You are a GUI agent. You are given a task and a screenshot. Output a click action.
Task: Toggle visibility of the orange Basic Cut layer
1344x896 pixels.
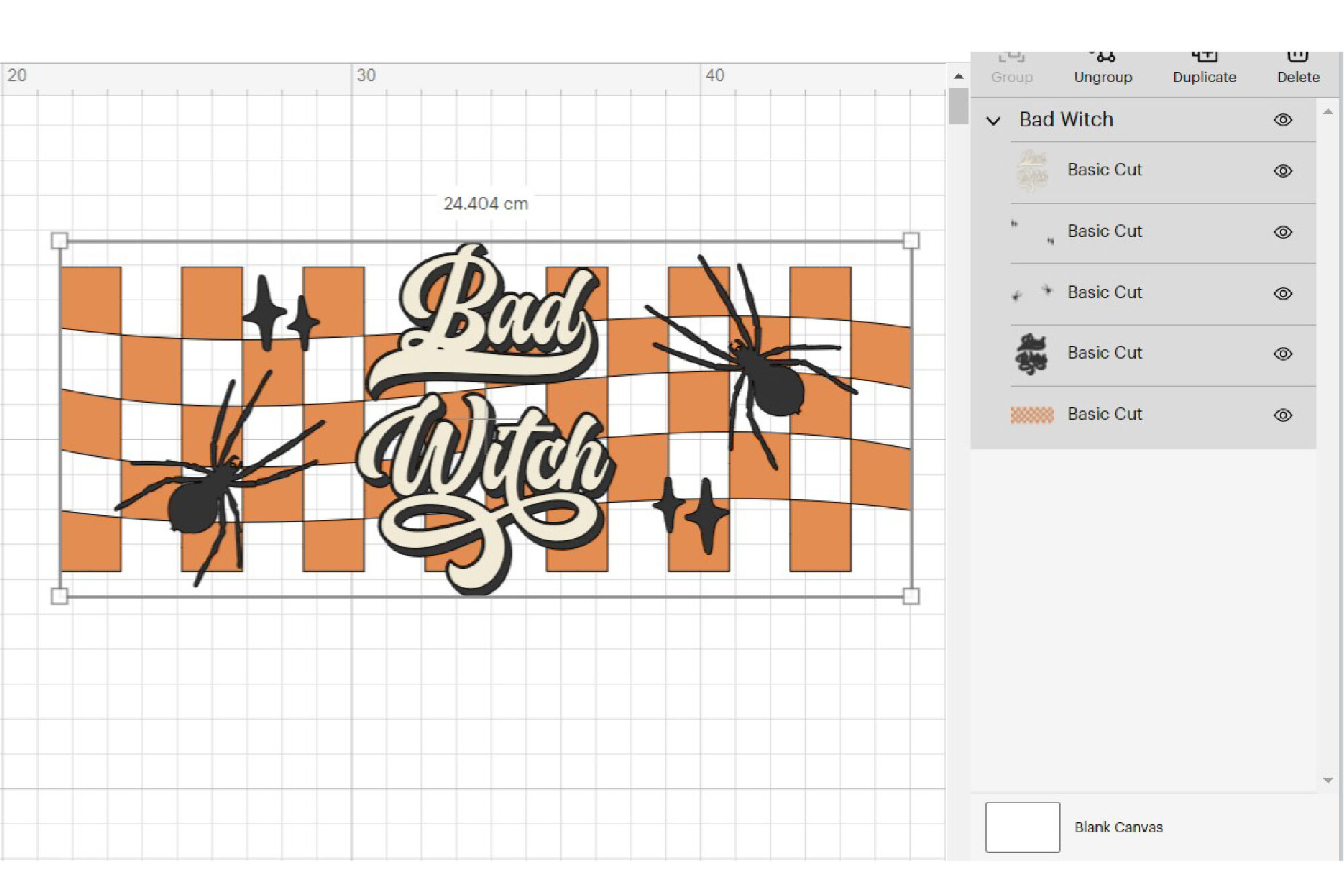pyautogui.click(x=1283, y=415)
